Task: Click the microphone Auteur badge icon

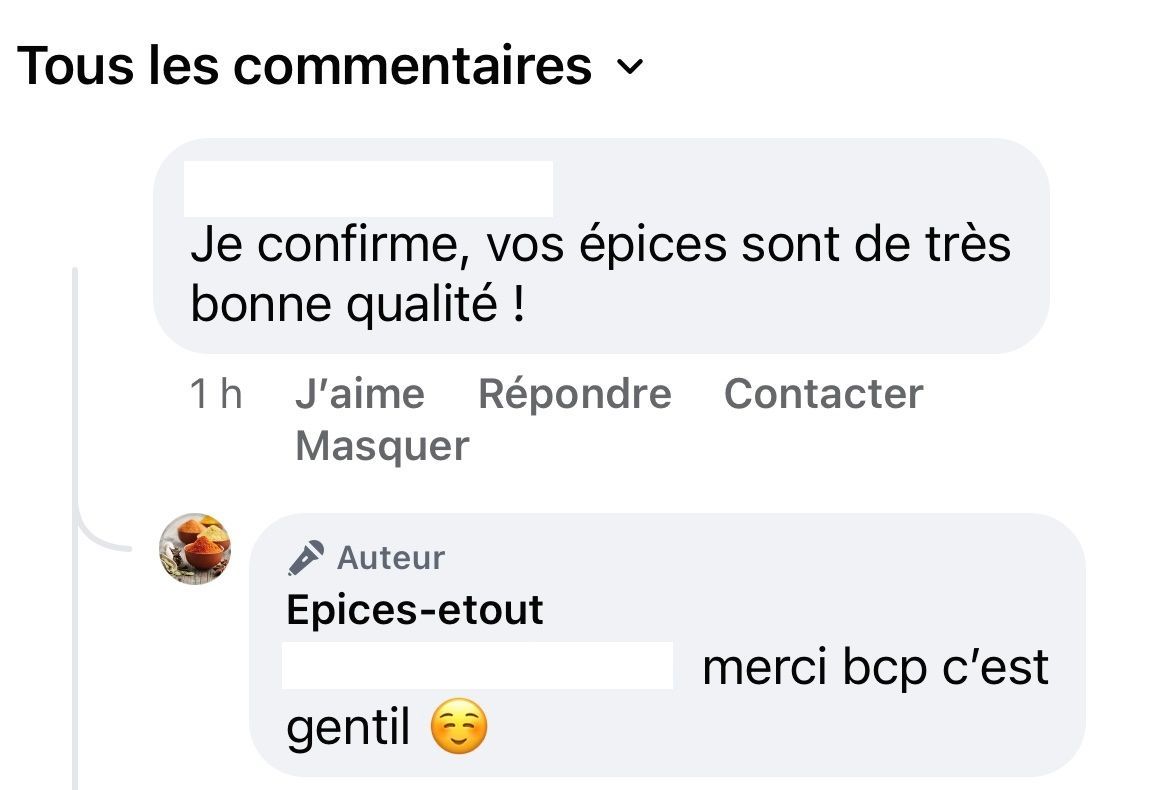Action: (x=306, y=558)
